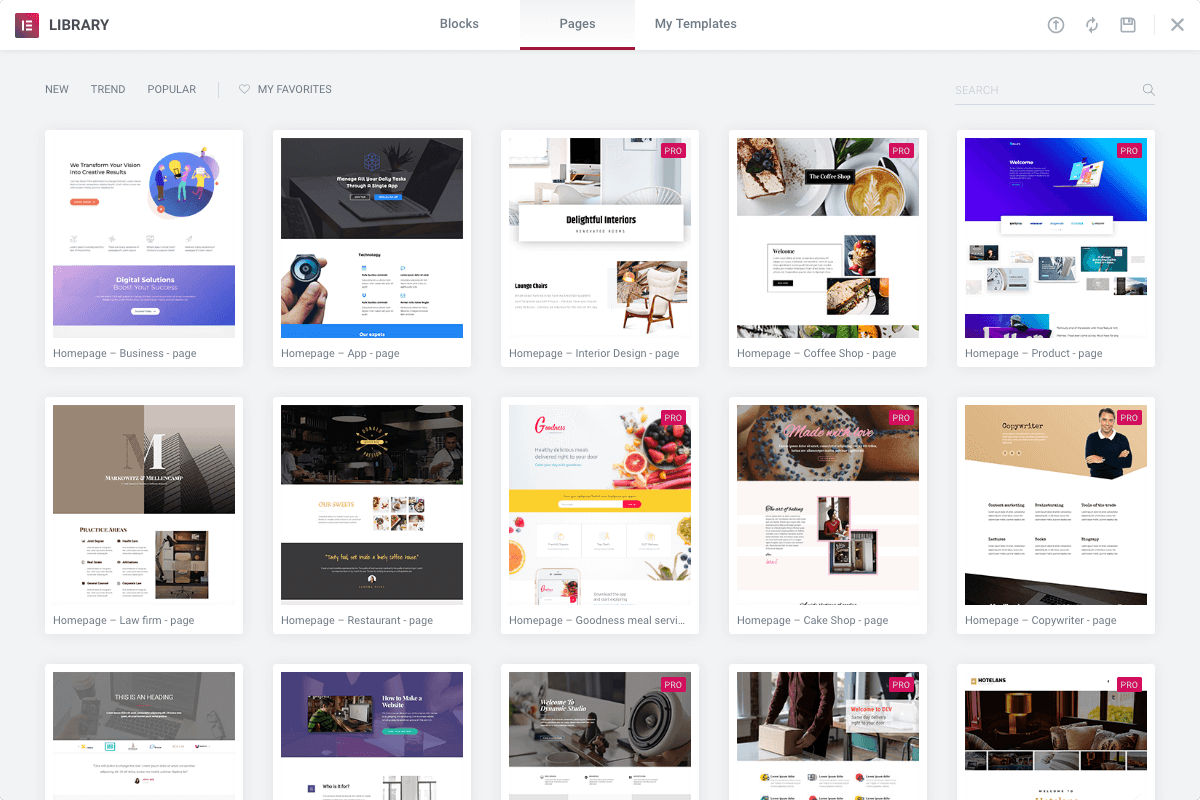The height and width of the screenshot is (800, 1200).
Task: Click the heart icon beside My Favorites
Action: click(244, 89)
